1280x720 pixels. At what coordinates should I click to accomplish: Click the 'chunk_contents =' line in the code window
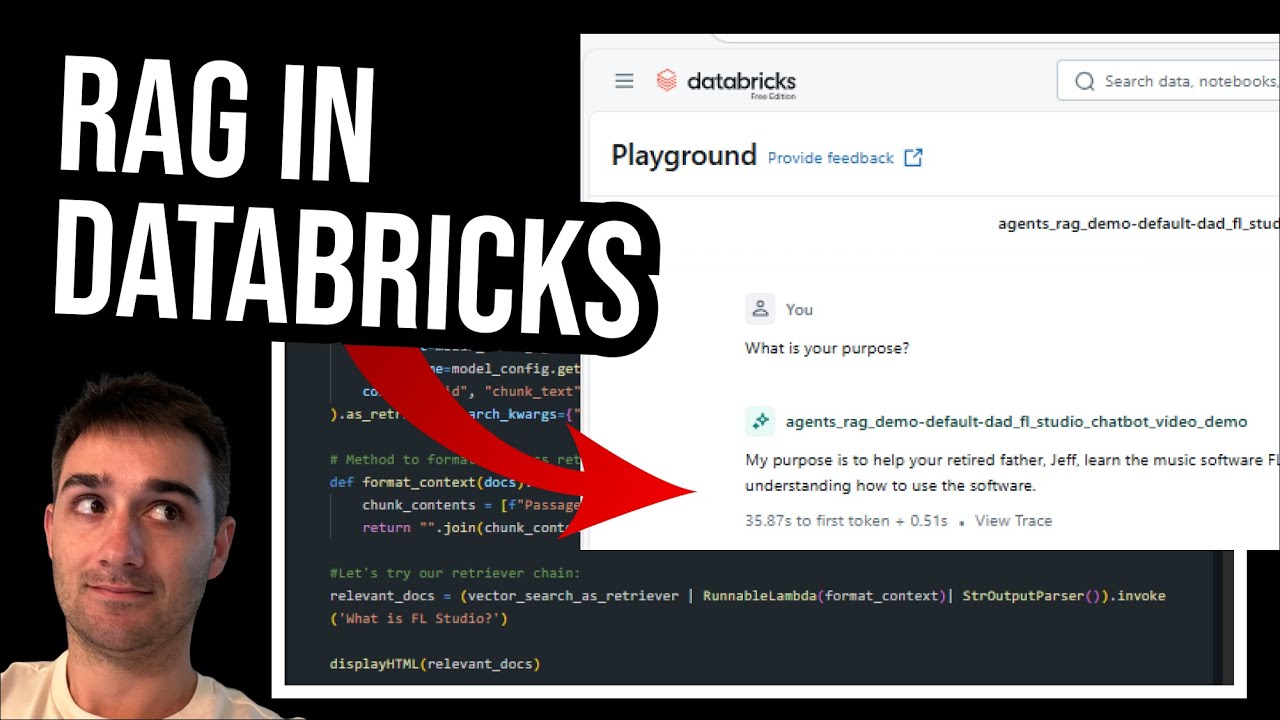[x=471, y=505]
